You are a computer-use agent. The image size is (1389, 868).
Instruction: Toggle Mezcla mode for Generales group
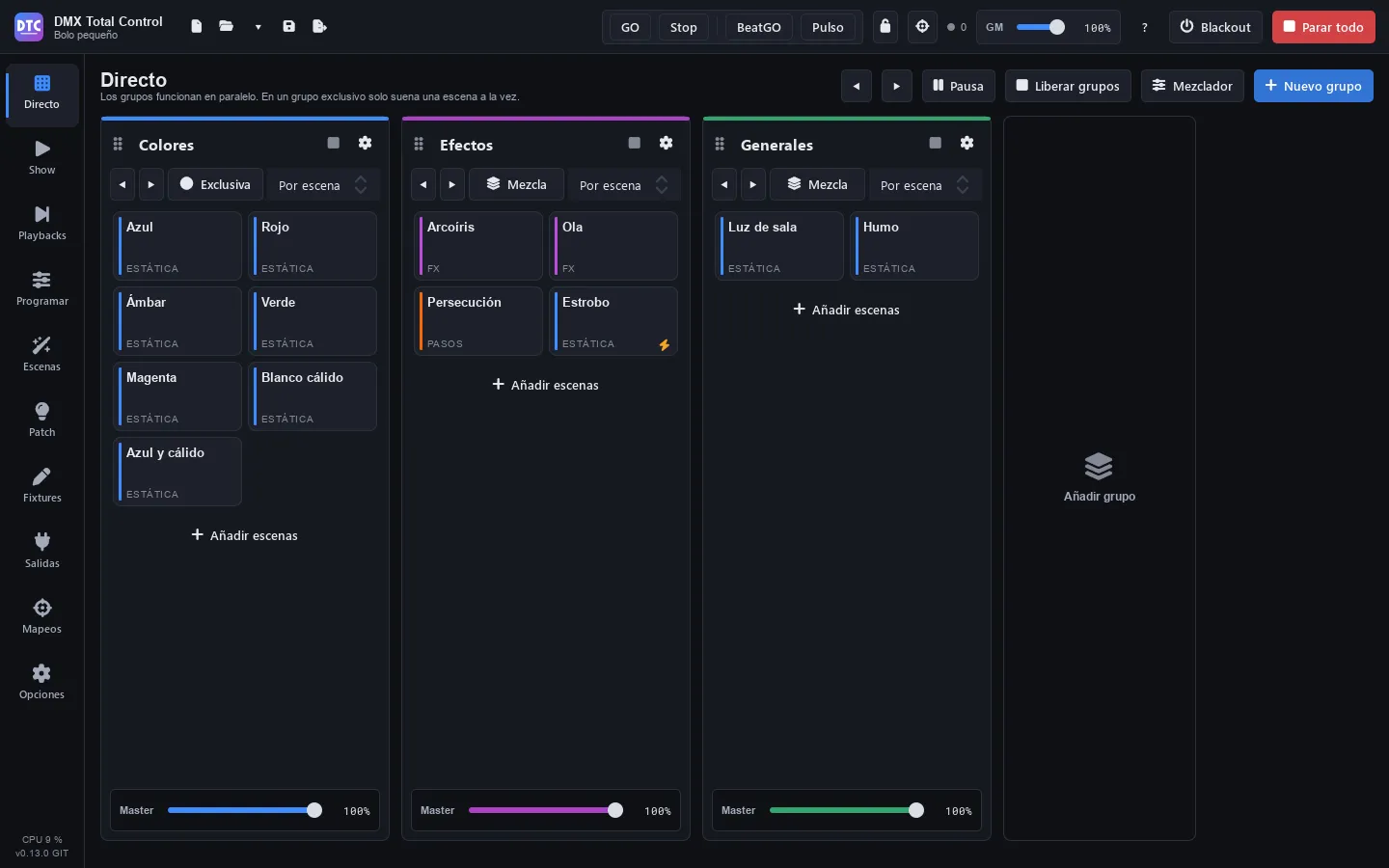point(817,184)
